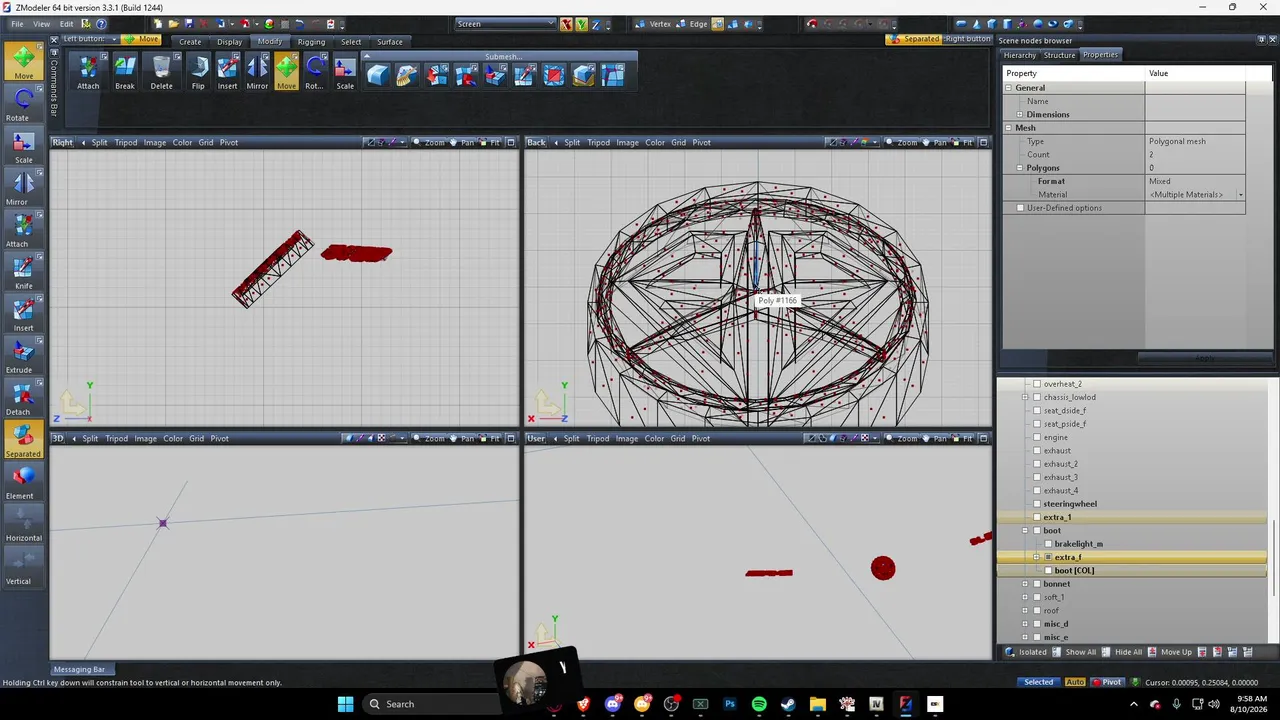Open the Windows taskbar Search box
This screenshot has width=1280, height=720.
coord(431,704)
